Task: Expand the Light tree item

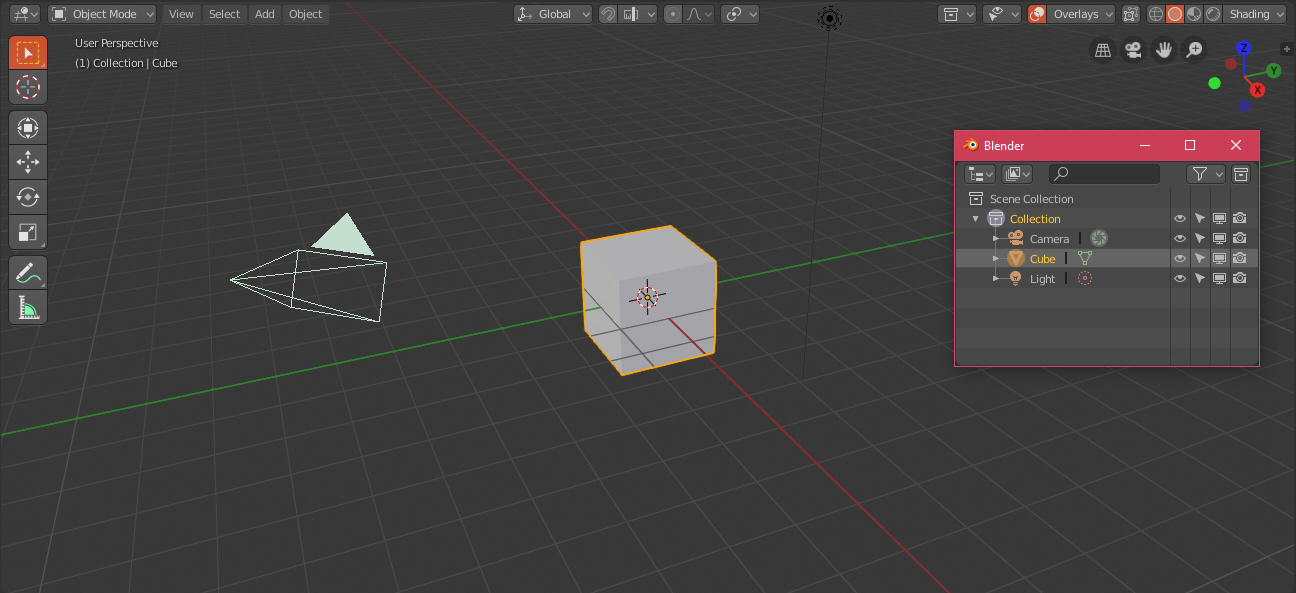Action: tap(996, 278)
